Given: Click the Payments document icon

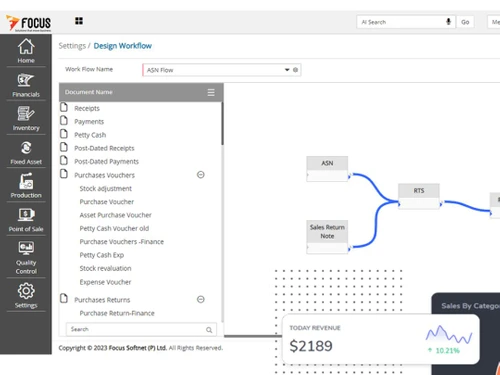Looking at the screenshot, I should [64, 121].
